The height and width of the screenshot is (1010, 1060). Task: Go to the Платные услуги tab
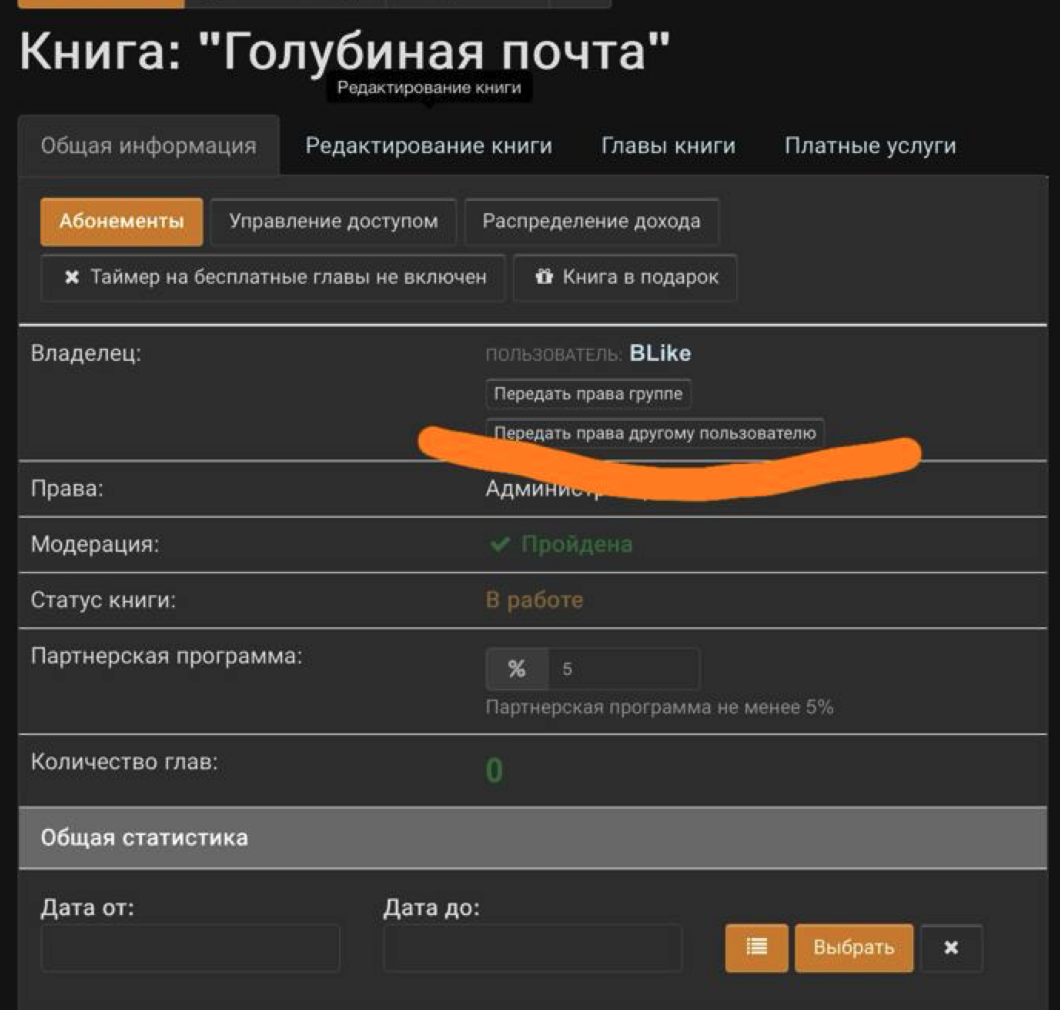[870, 146]
